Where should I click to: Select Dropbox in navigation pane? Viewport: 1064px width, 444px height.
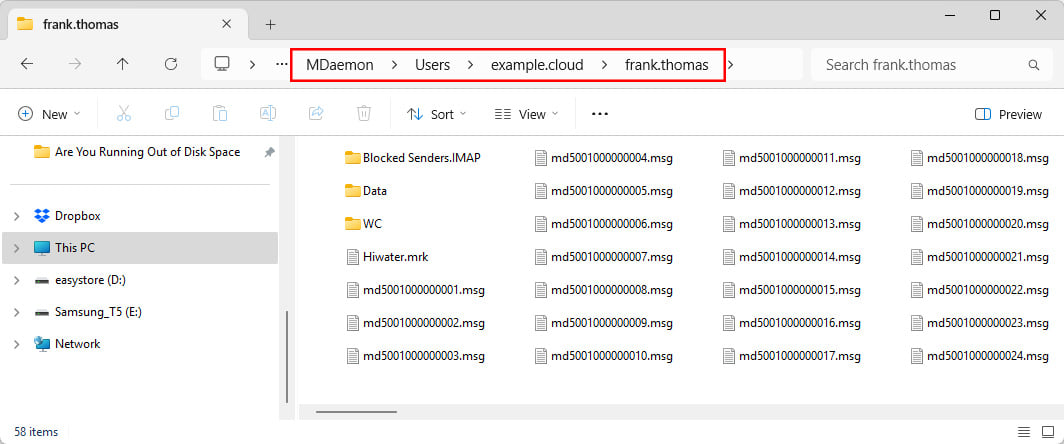pyautogui.click(x=77, y=216)
